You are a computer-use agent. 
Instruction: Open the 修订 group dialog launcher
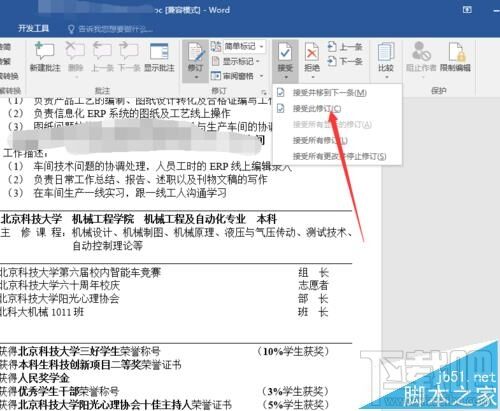click(264, 92)
